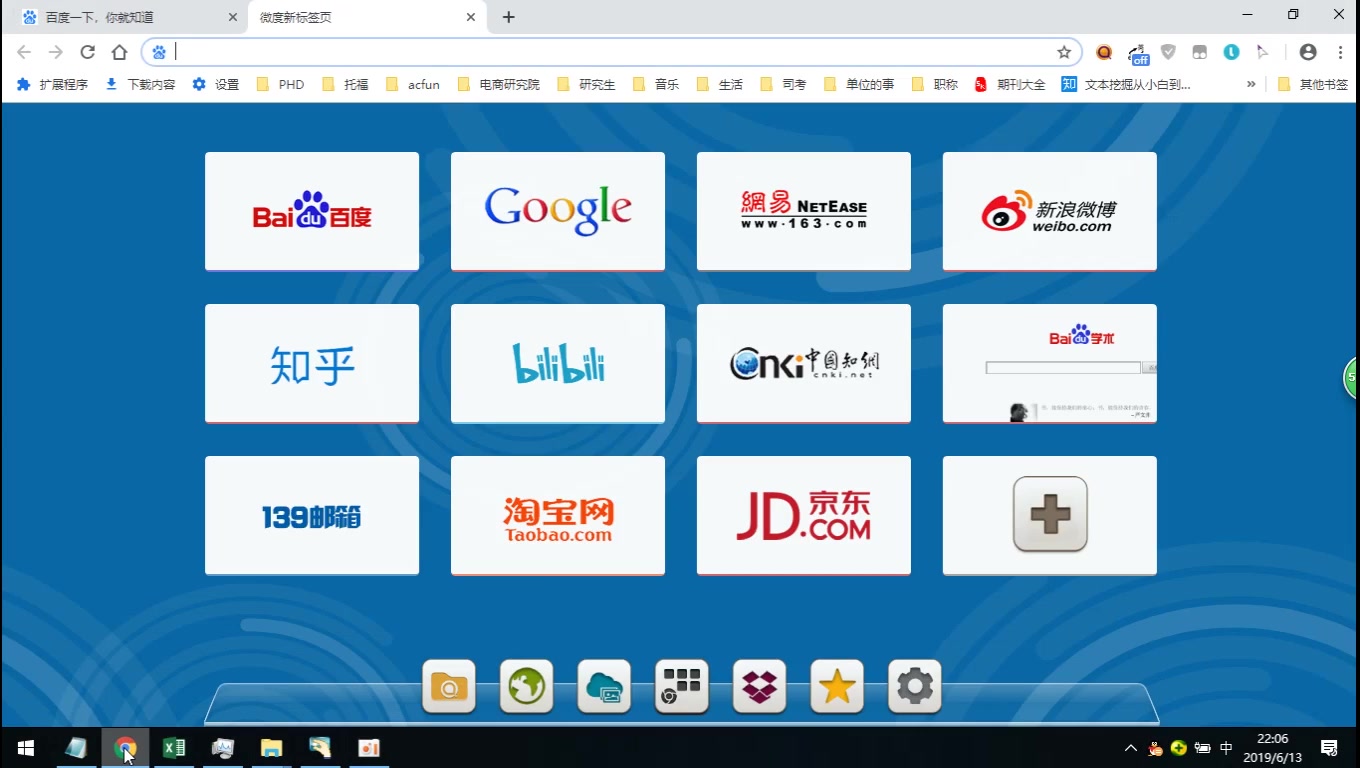The image size is (1360, 768).
Task: Open the 期刊大全 bookmark
Action: tap(1010, 84)
